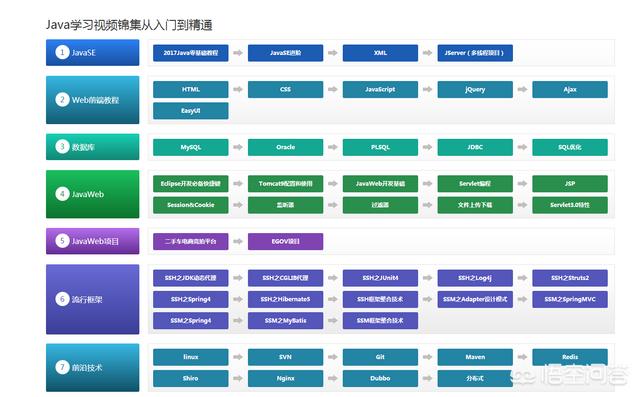
Task: Click the EGOV项目 button
Action: [x=285, y=242]
